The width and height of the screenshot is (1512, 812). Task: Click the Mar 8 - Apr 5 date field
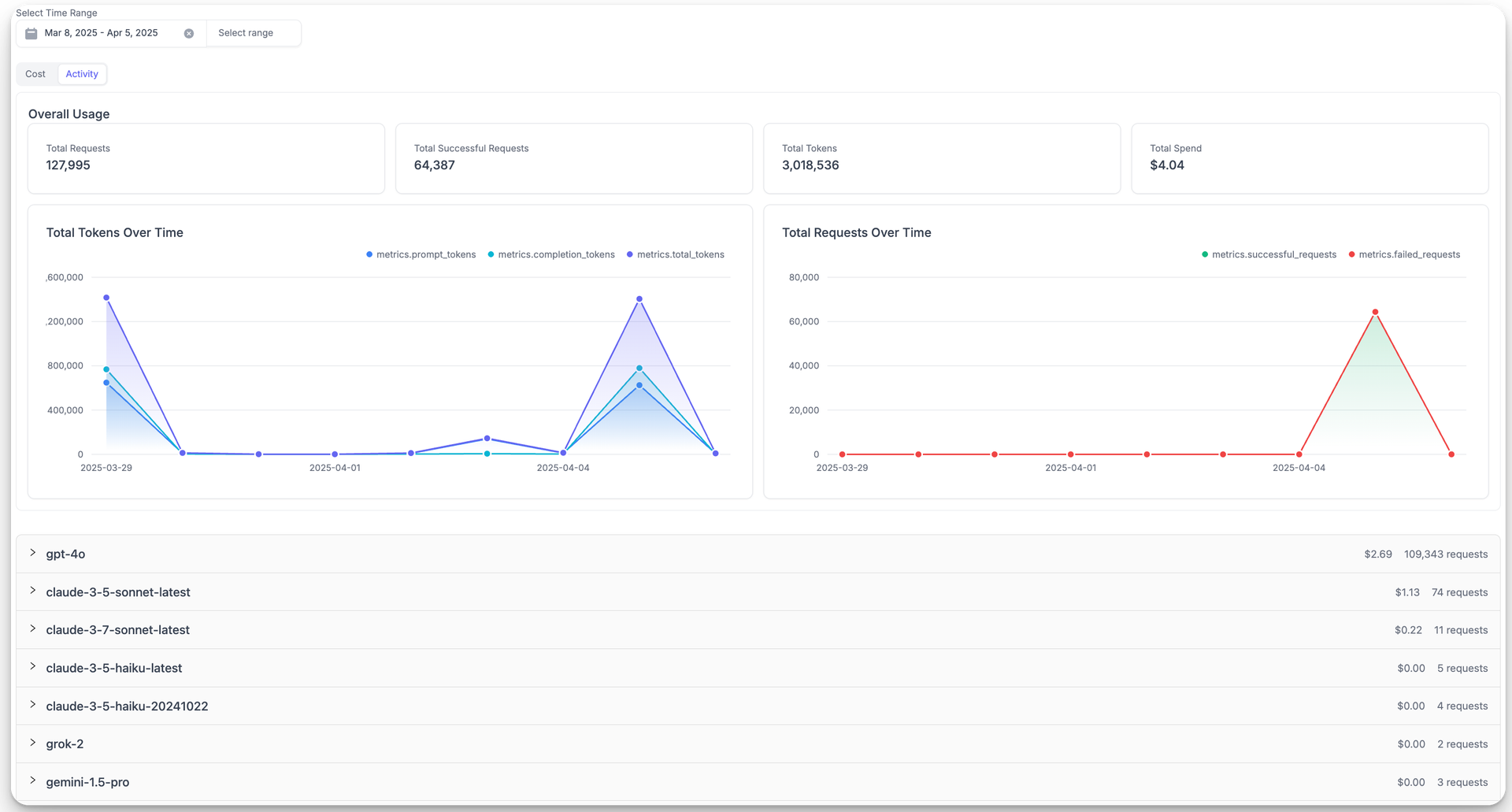point(102,33)
